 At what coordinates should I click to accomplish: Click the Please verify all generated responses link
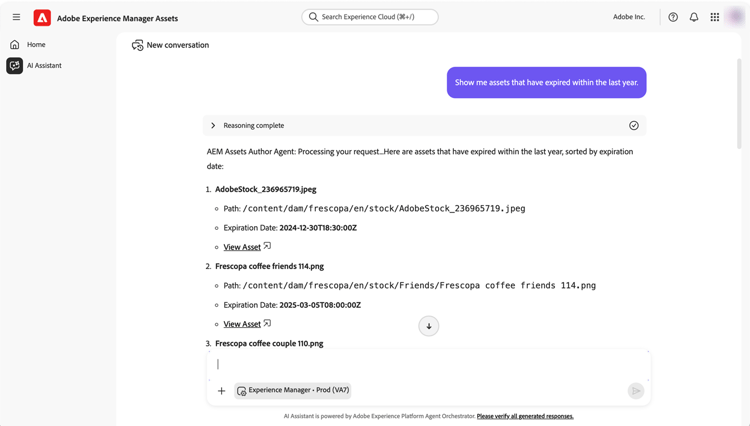[525, 416]
